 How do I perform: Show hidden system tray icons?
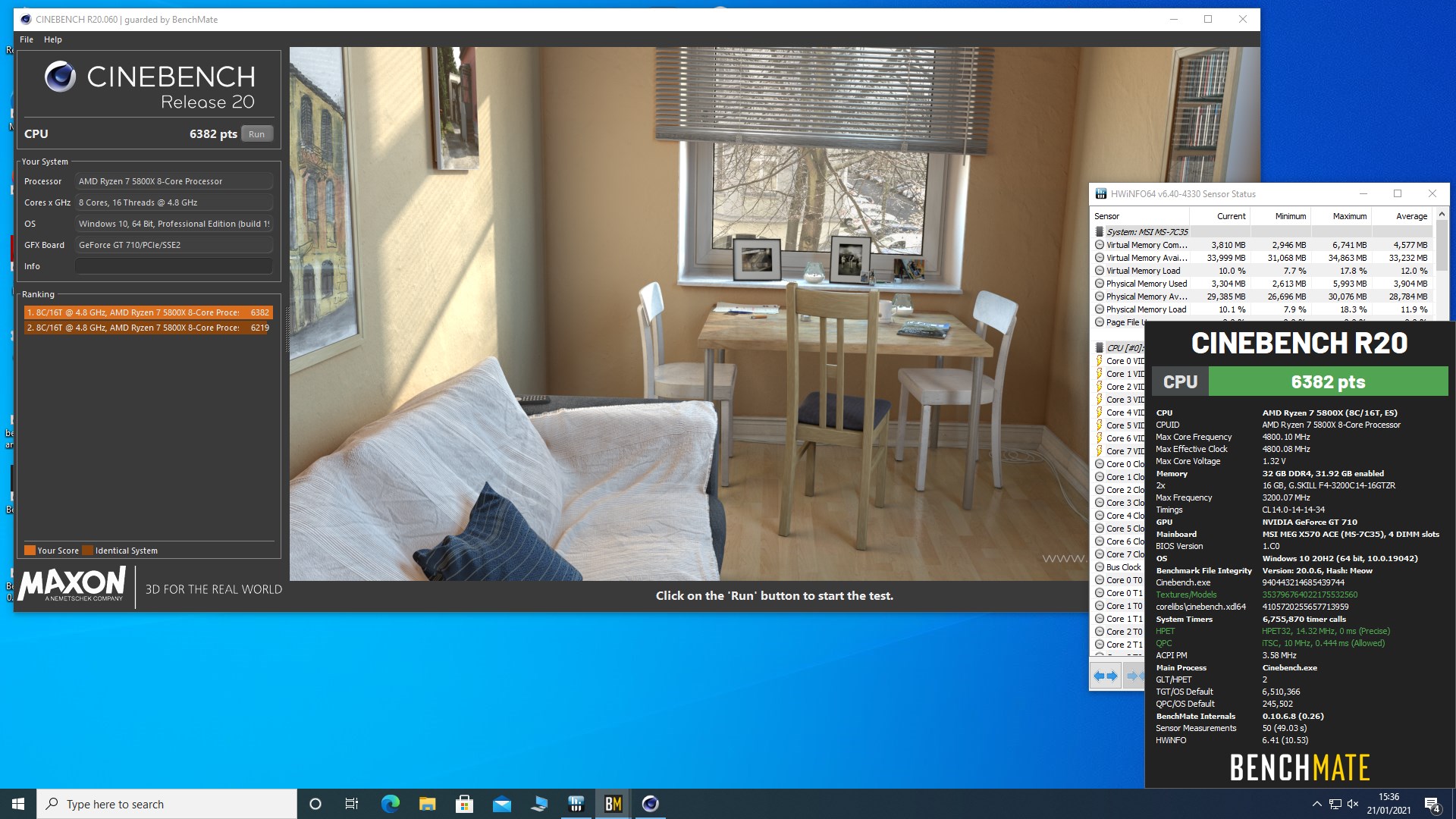click(1316, 804)
